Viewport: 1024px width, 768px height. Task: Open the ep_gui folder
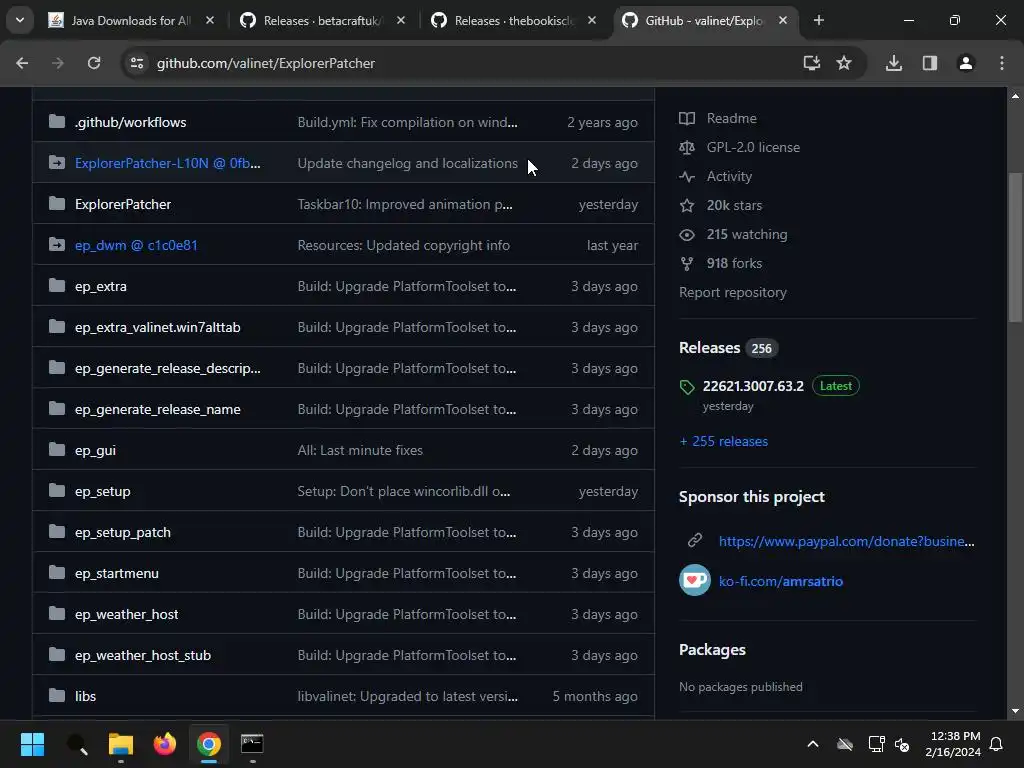click(95, 451)
